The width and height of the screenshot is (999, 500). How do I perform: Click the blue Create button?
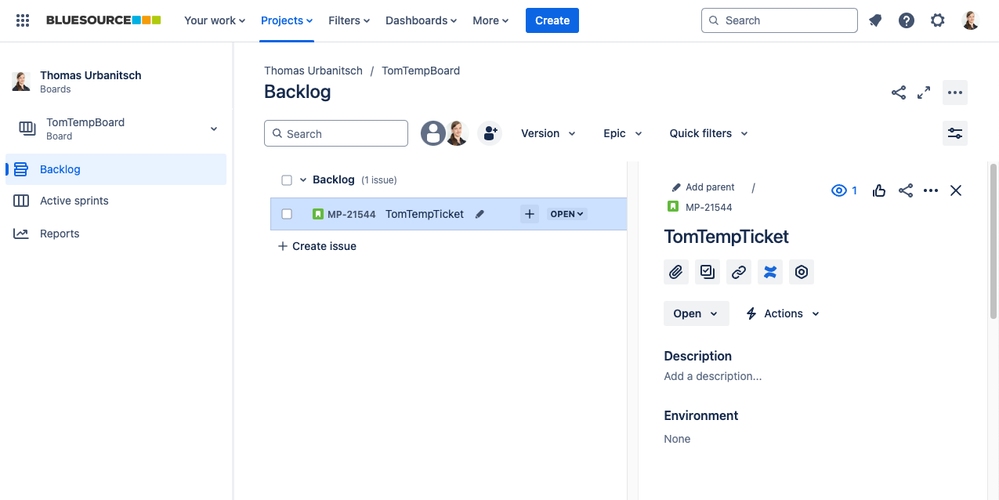point(552,20)
